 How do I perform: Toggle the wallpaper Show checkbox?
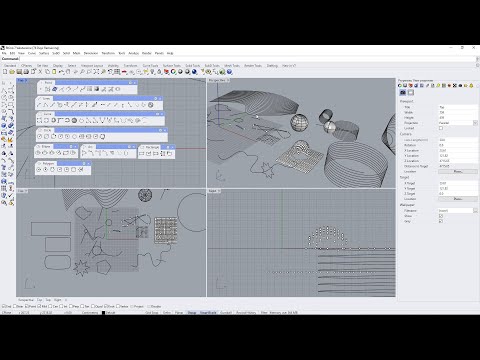[x=441, y=216]
